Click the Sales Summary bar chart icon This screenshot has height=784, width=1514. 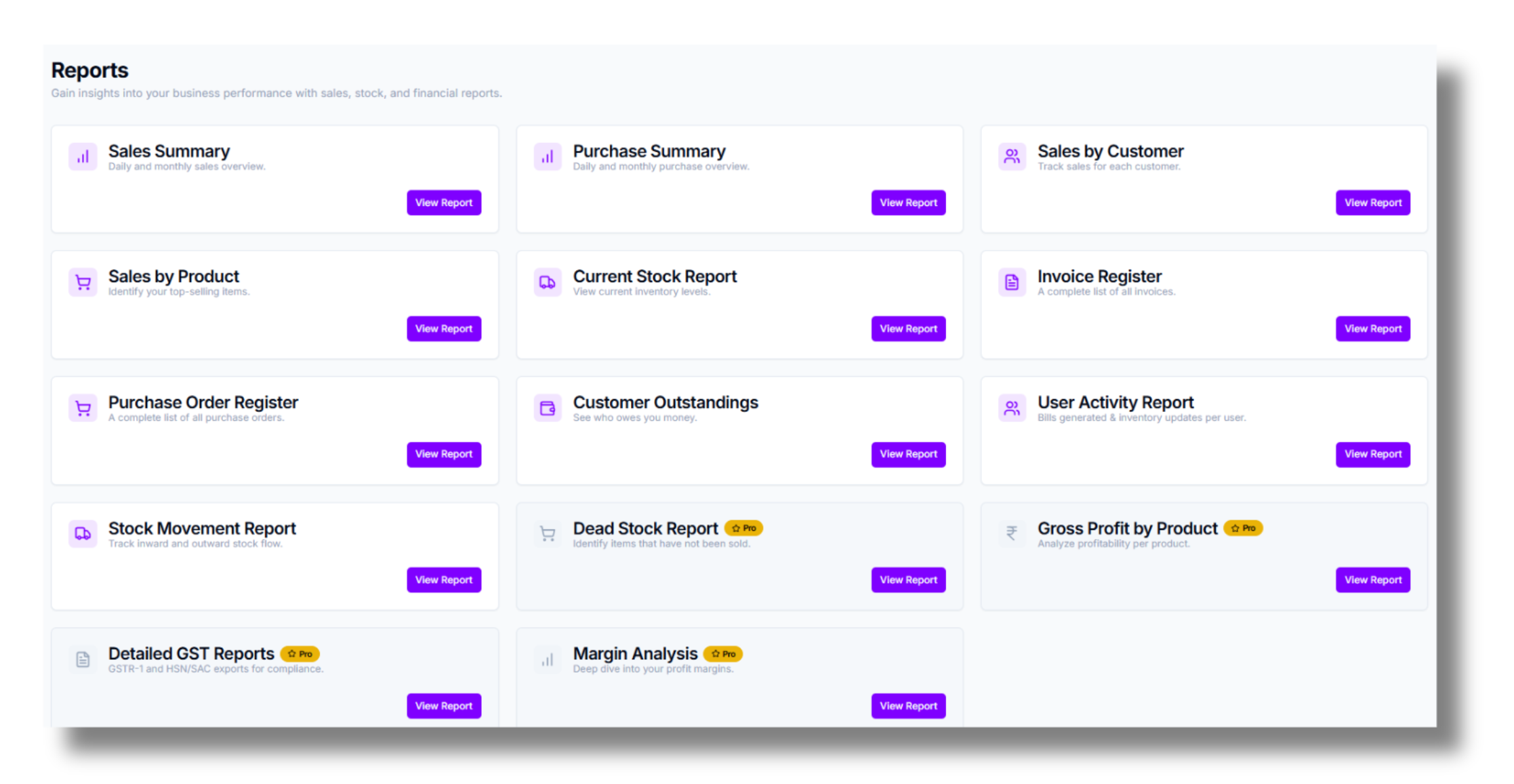[83, 157]
